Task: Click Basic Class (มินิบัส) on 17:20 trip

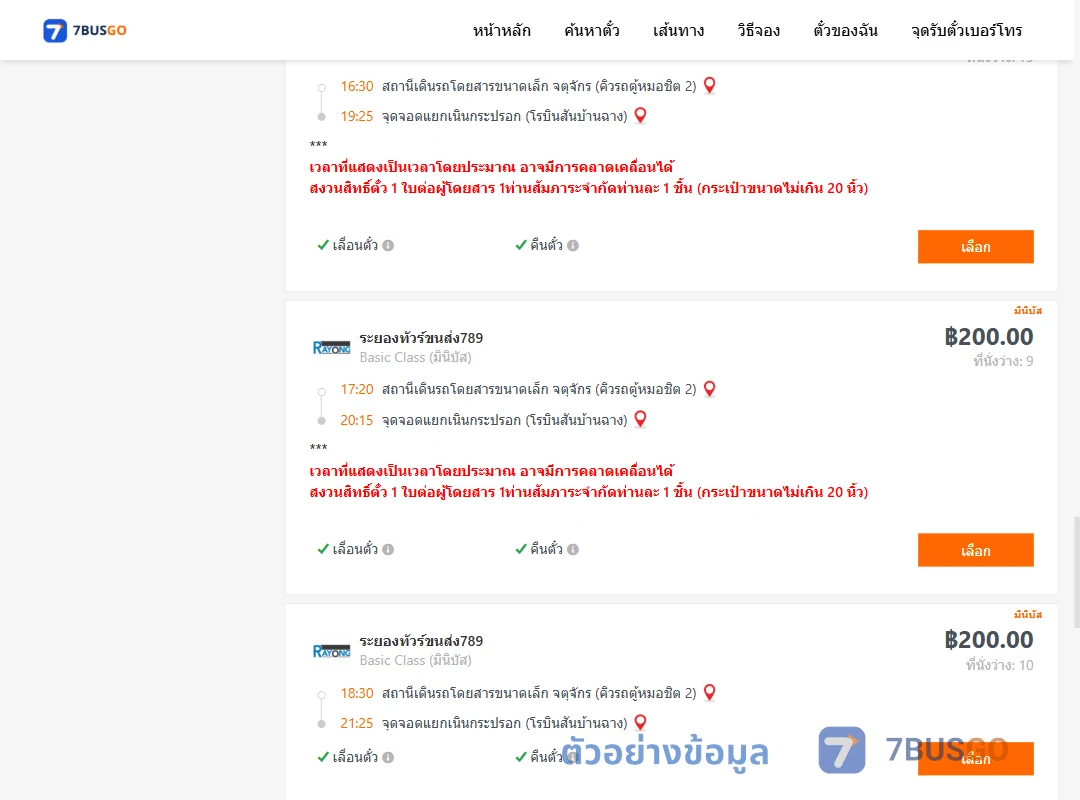Action: point(415,358)
